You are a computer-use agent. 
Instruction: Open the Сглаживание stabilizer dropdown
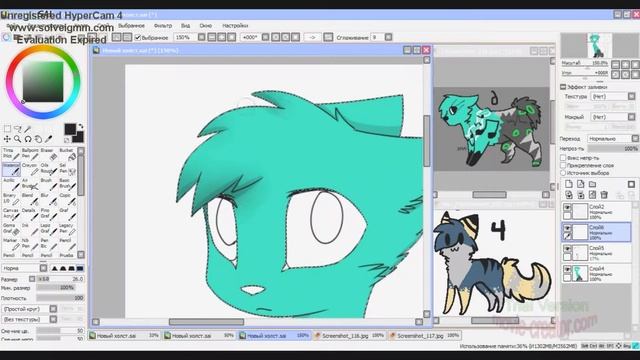pos(382,37)
